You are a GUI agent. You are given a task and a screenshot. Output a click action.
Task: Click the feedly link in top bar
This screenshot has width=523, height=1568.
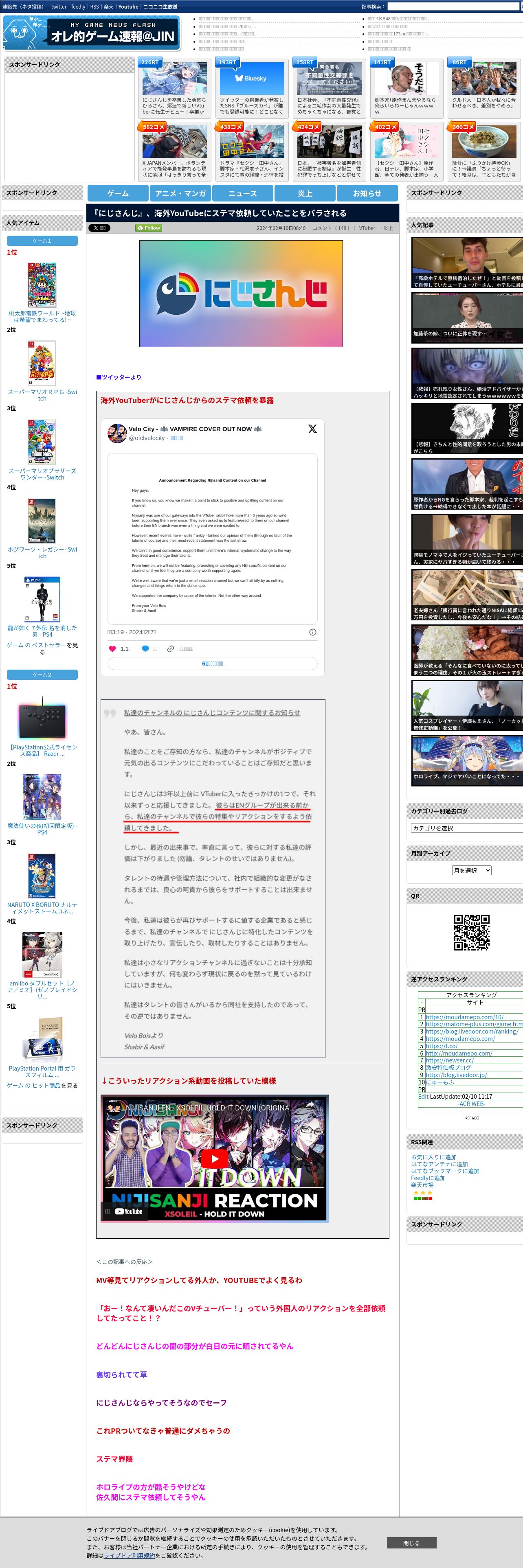pyautogui.click(x=78, y=7)
